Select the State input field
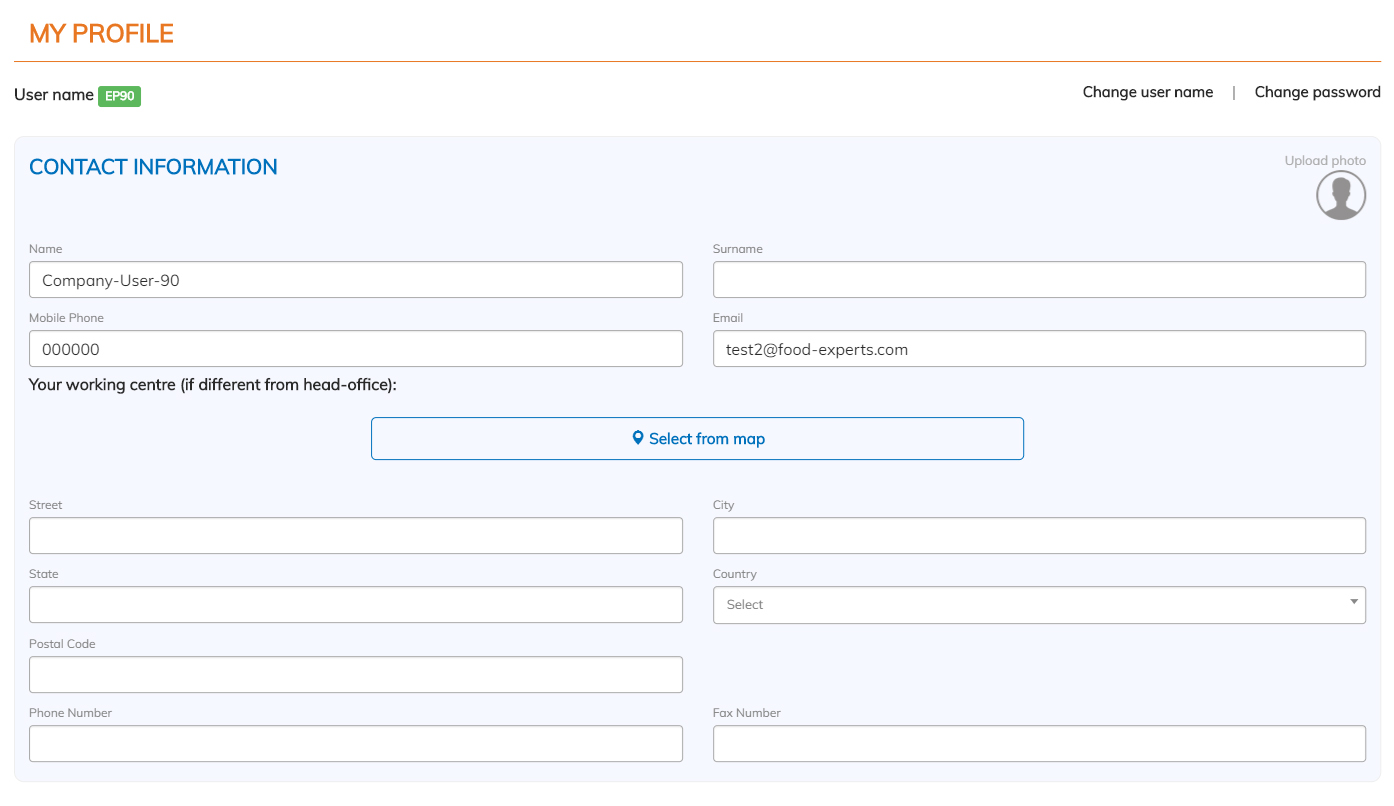The width and height of the screenshot is (1394, 806). click(x=355, y=605)
